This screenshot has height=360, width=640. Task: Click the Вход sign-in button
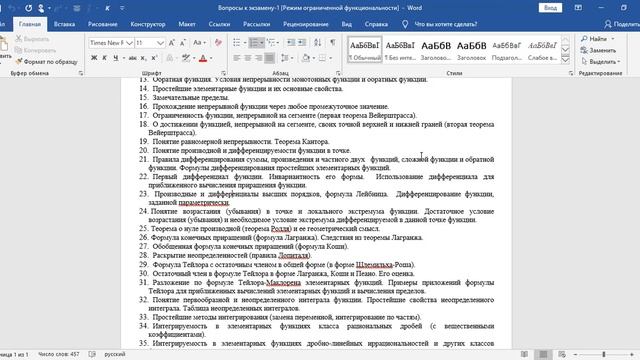pos(550,8)
